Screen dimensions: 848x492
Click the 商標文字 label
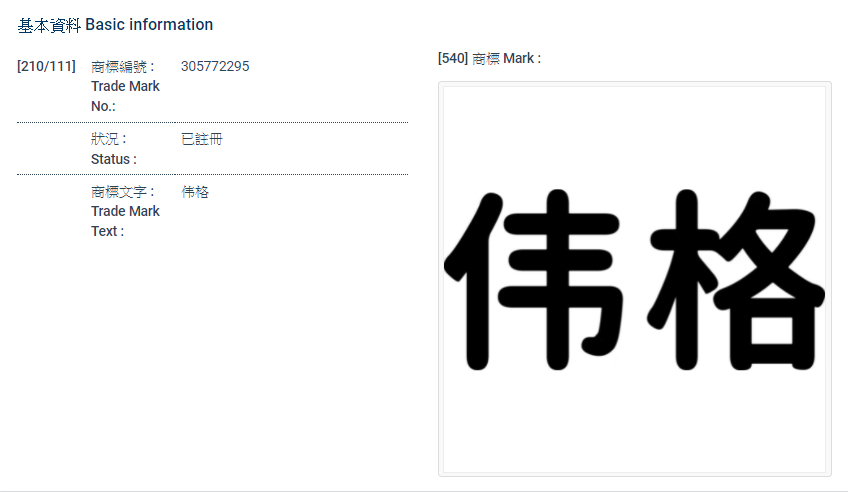122,192
